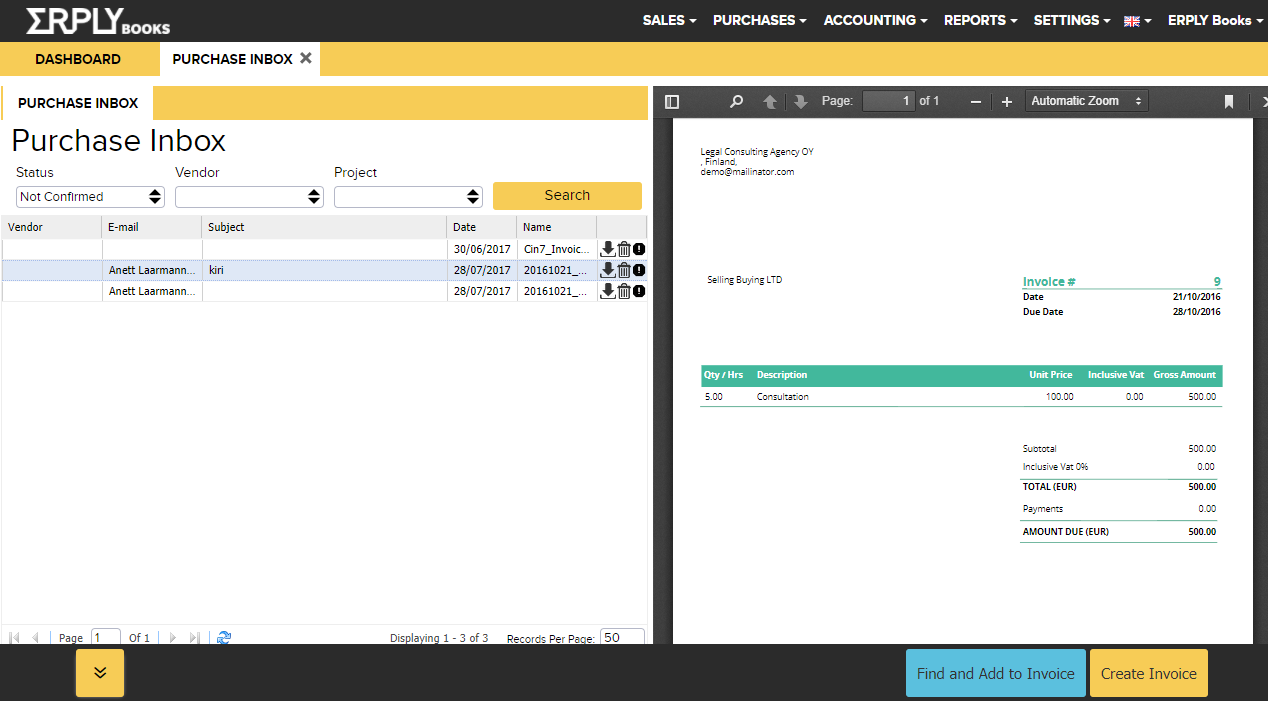Viewport: 1268px width, 701px height.
Task: Collapse the bottom panel with double-chevron button
Action: click(x=100, y=672)
